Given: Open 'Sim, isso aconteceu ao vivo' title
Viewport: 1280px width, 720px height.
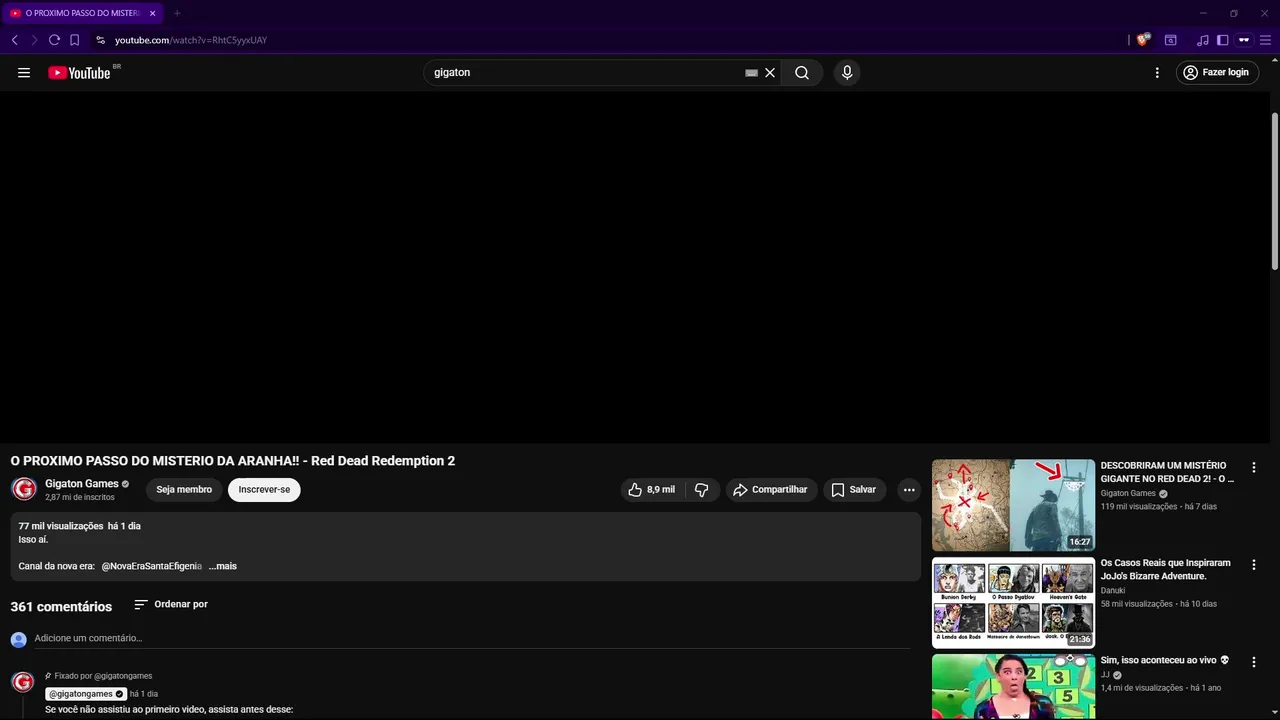Looking at the screenshot, I should [1165, 660].
